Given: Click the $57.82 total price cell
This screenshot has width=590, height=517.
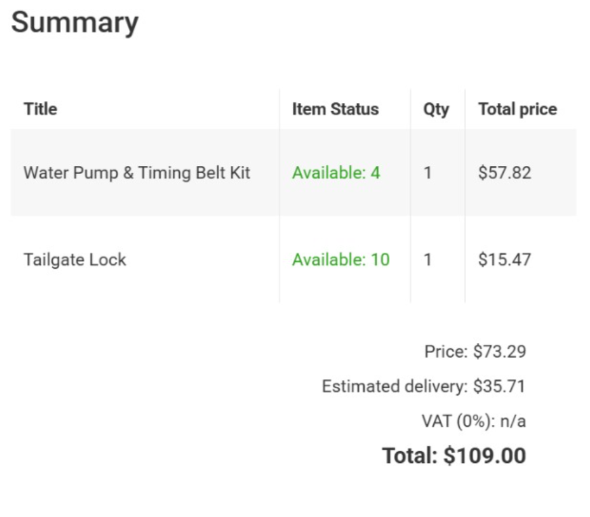Looking at the screenshot, I should tap(505, 173).
